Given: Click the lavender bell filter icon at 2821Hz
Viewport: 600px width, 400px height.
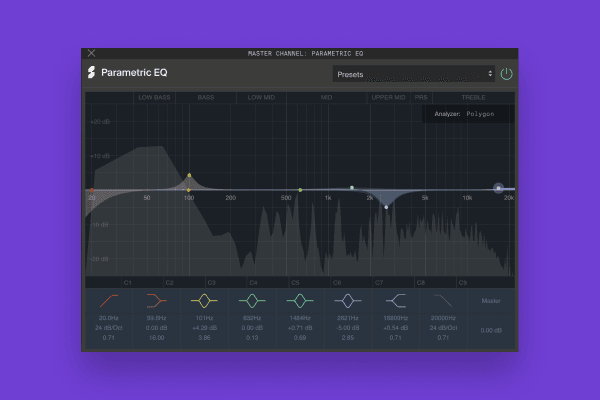Looking at the screenshot, I should pos(348,301).
